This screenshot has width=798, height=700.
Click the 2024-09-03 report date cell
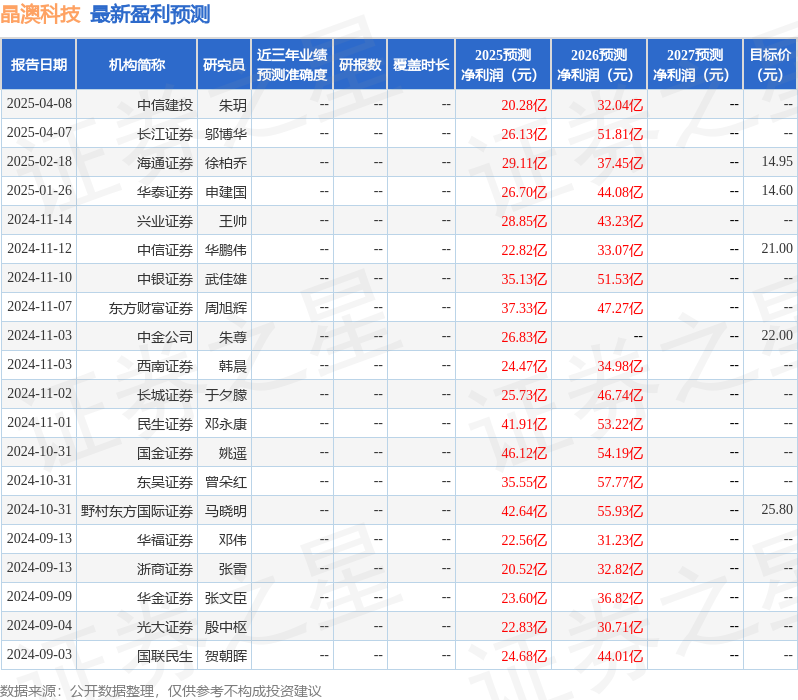39,655
